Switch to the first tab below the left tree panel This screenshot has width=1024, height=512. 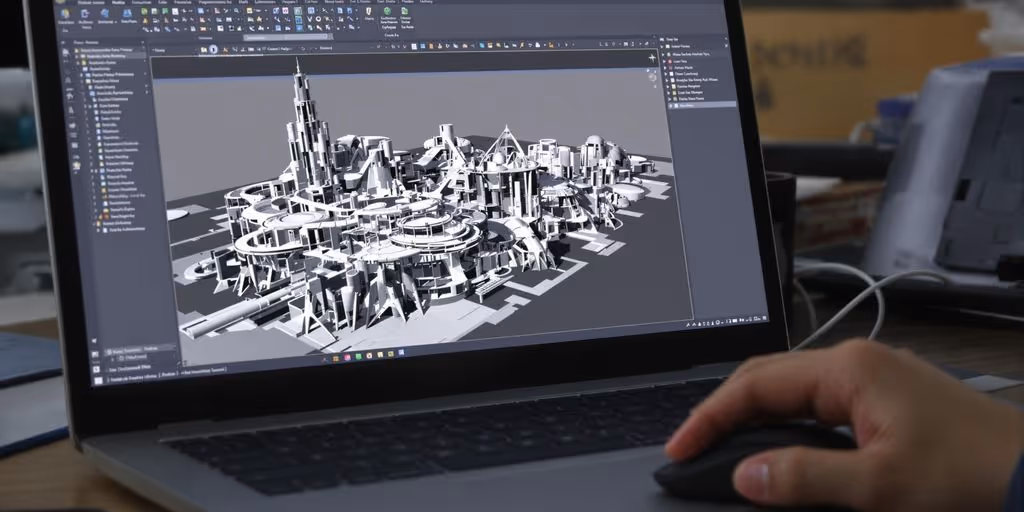point(122,351)
